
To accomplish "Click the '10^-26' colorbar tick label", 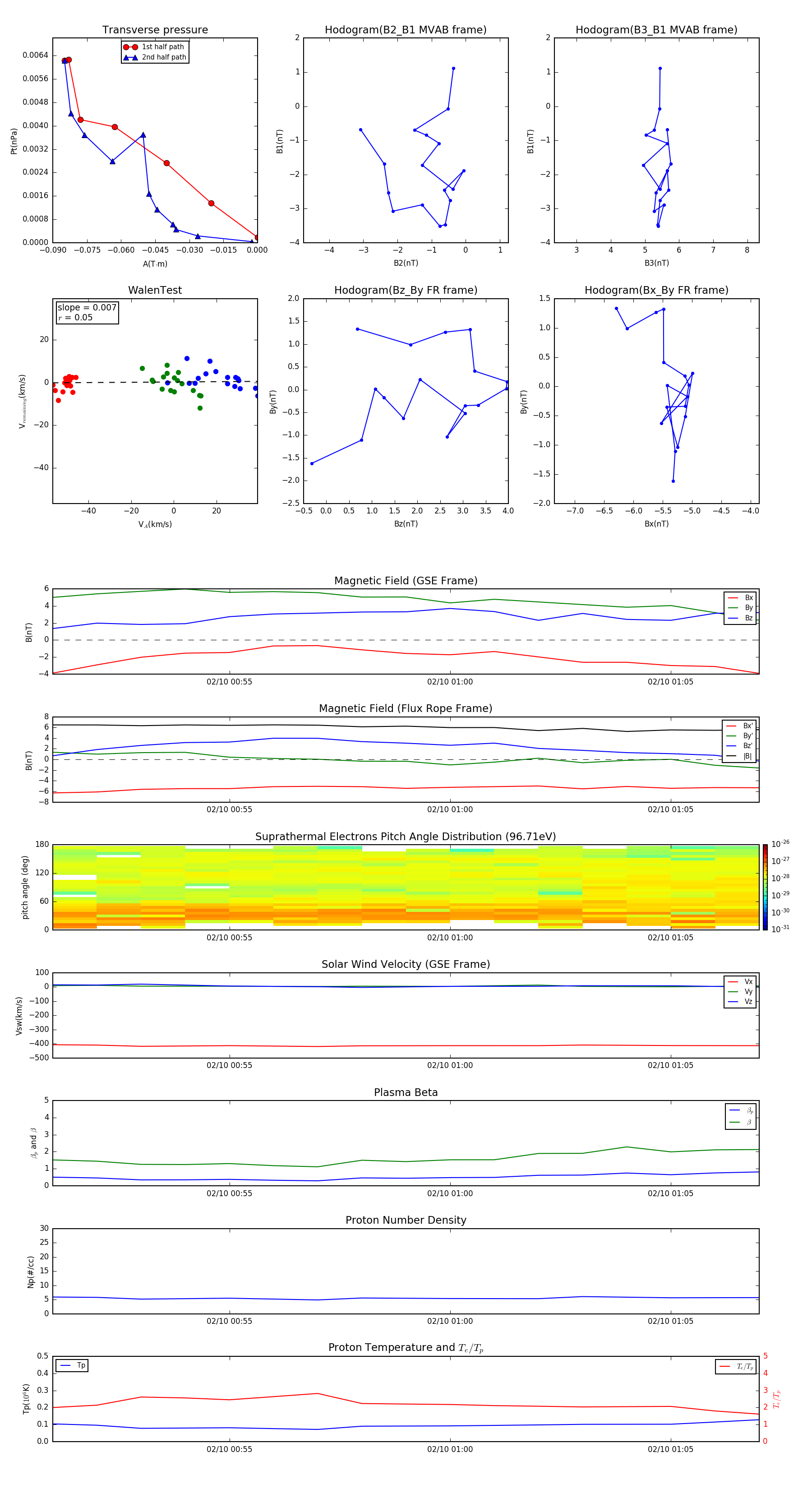I will coord(780,844).
